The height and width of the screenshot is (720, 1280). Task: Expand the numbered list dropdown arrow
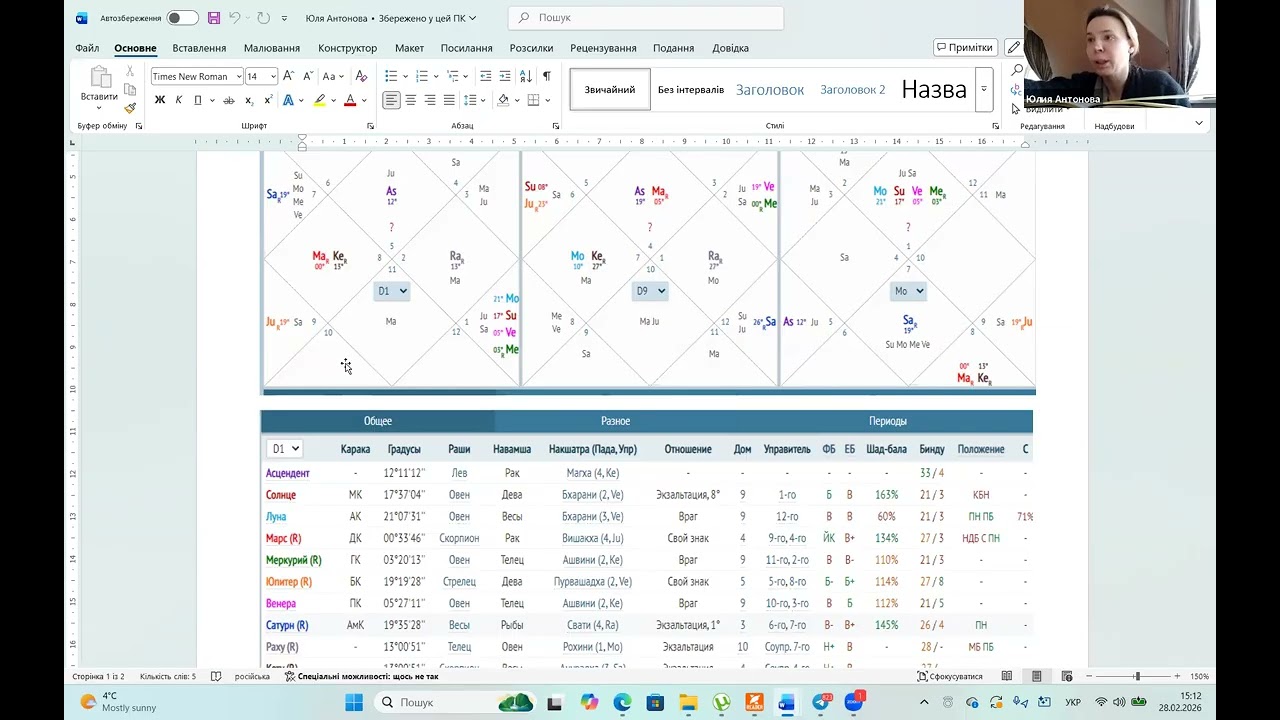pos(435,76)
